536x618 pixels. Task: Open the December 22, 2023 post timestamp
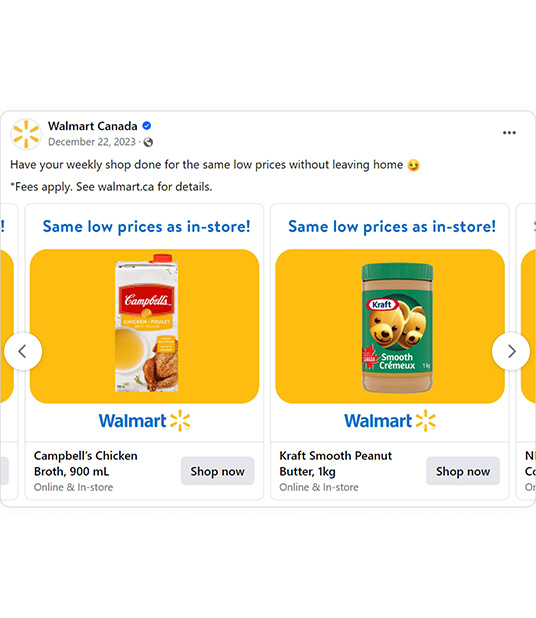pos(92,142)
